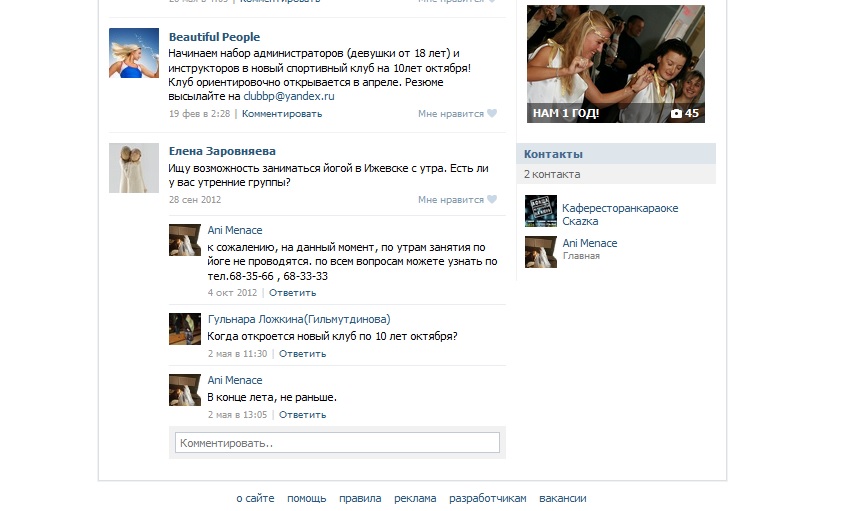Open Кафересторанкараоке Сказка contact avatar

[541, 211]
